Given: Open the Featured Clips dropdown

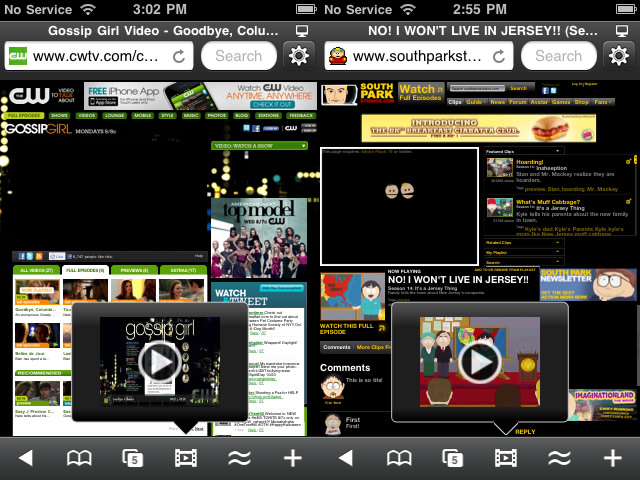Looking at the screenshot, I should click(x=524, y=151).
